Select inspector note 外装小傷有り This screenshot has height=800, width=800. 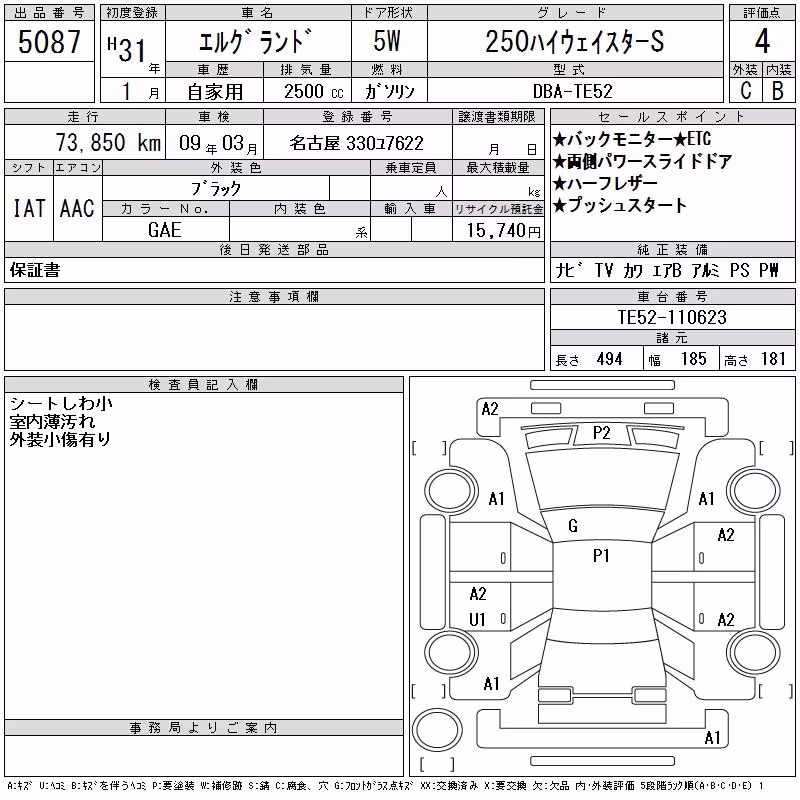click(x=60, y=440)
